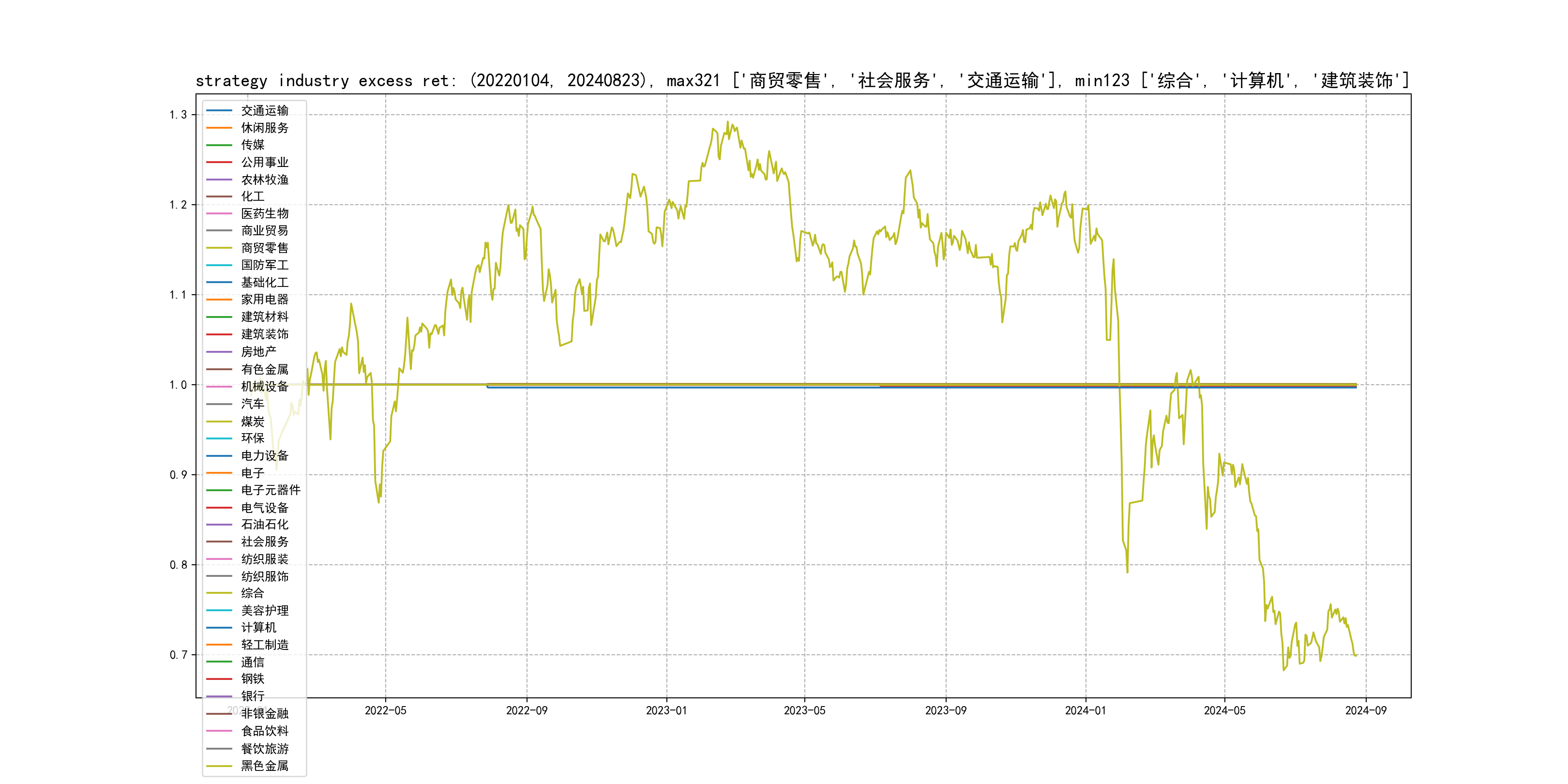Click the chart title text

tap(802, 80)
